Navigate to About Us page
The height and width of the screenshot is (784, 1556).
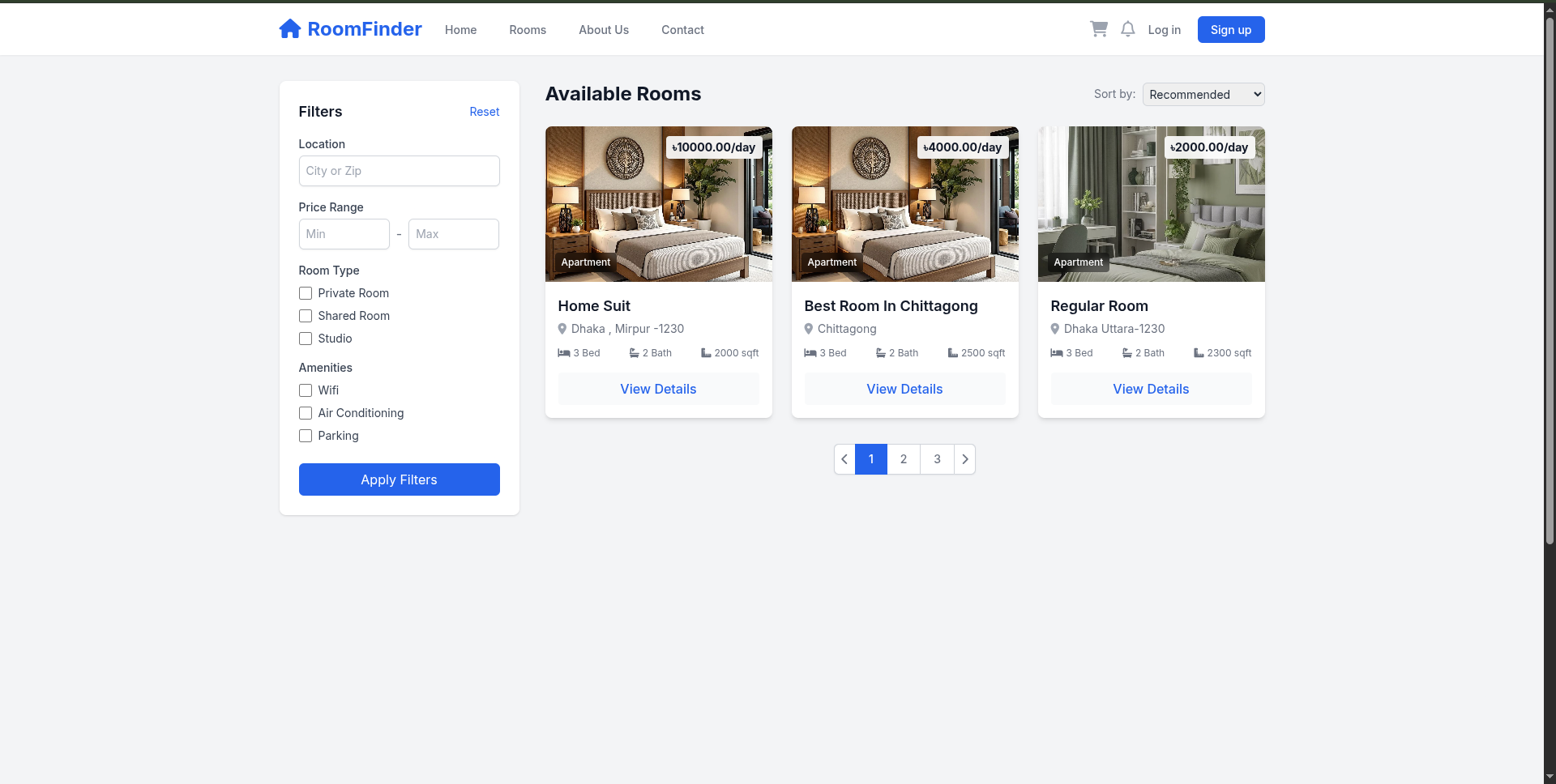pos(604,30)
